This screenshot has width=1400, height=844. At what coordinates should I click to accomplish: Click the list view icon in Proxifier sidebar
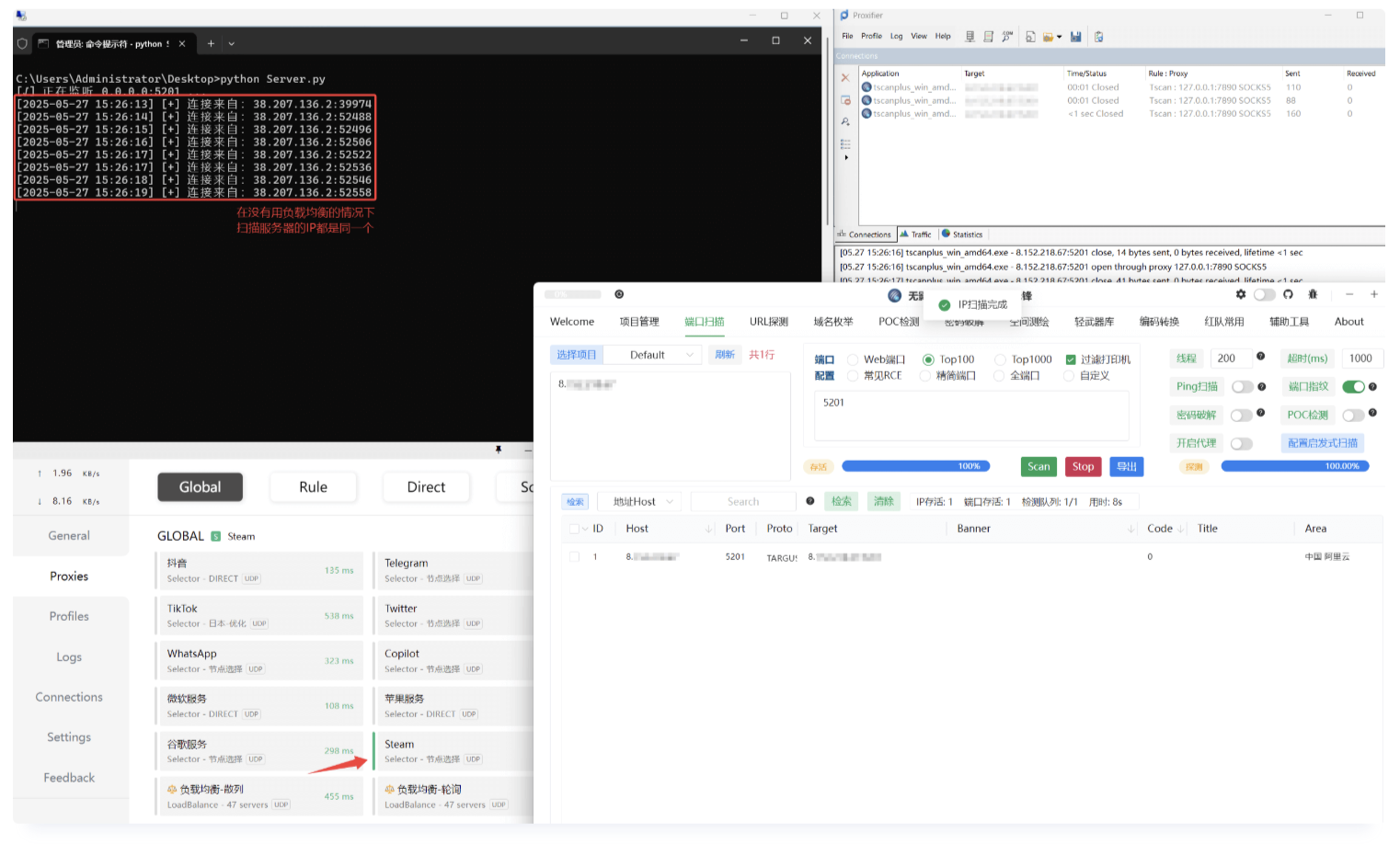845,144
